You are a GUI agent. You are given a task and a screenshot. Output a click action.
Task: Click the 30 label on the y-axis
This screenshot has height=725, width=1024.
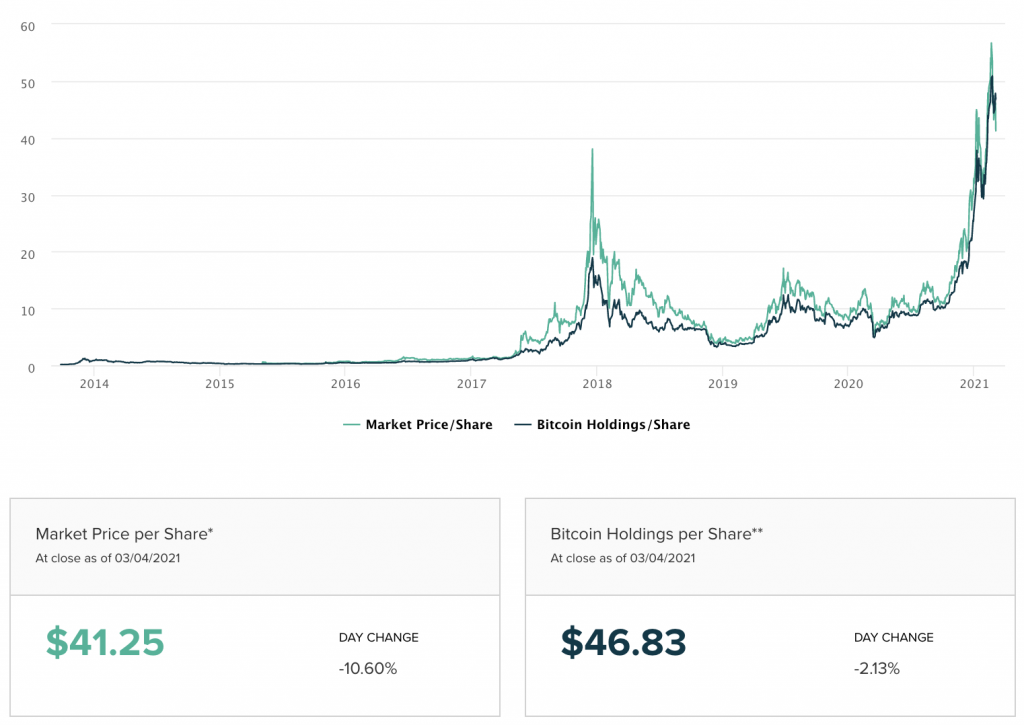28,196
